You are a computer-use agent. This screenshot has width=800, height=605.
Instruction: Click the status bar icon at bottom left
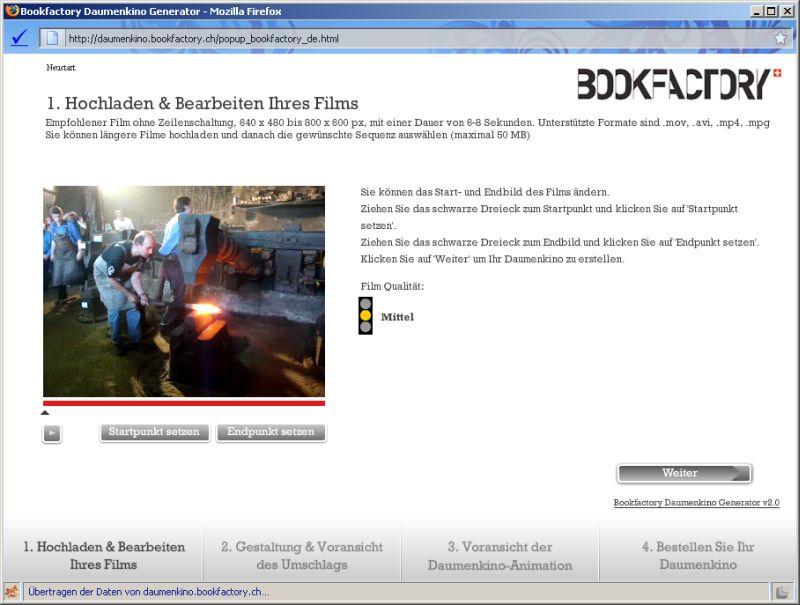click(12, 592)
